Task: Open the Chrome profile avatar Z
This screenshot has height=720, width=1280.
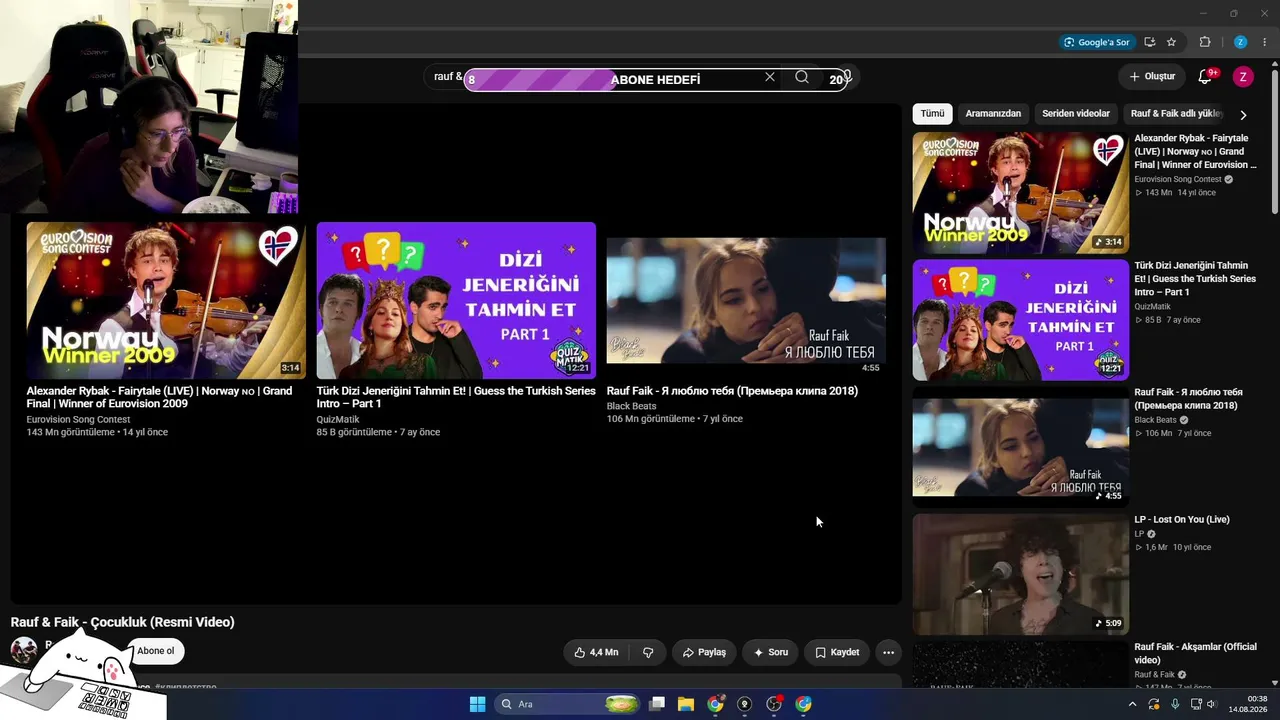Action: click(x=1240, y=42)
